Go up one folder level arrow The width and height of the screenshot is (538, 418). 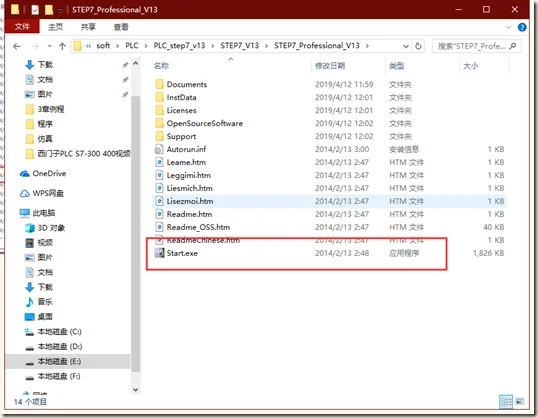tap(62, 46)
